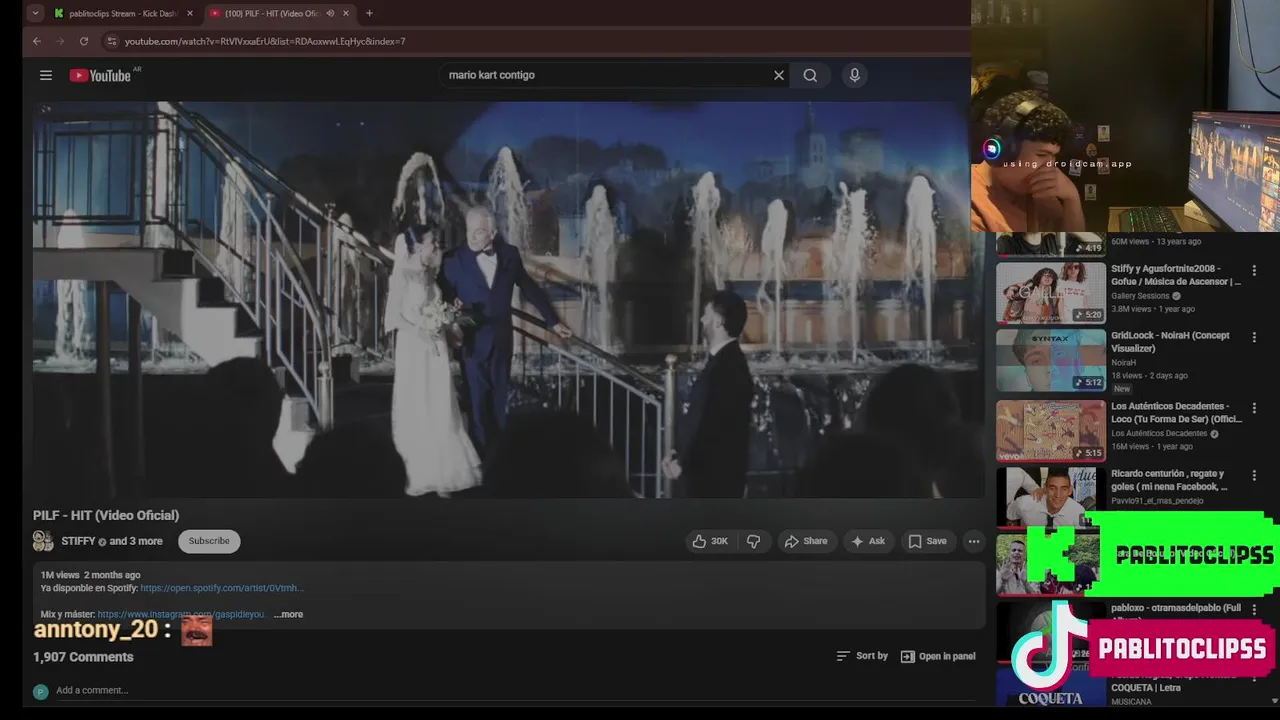Close the PILF - HIT tab
Viewport: 1280px width, 720px height.
point(346,13)
